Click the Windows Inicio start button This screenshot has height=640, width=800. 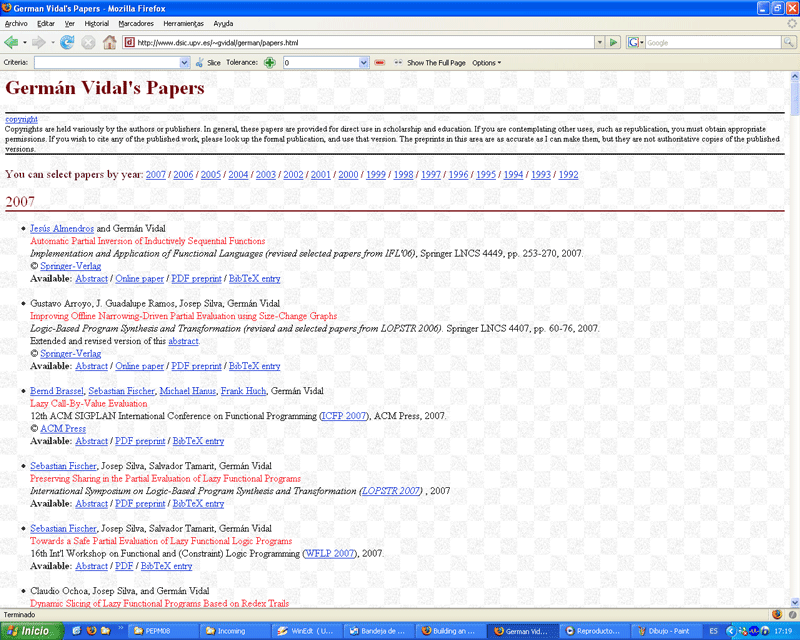tap(28, 631)
